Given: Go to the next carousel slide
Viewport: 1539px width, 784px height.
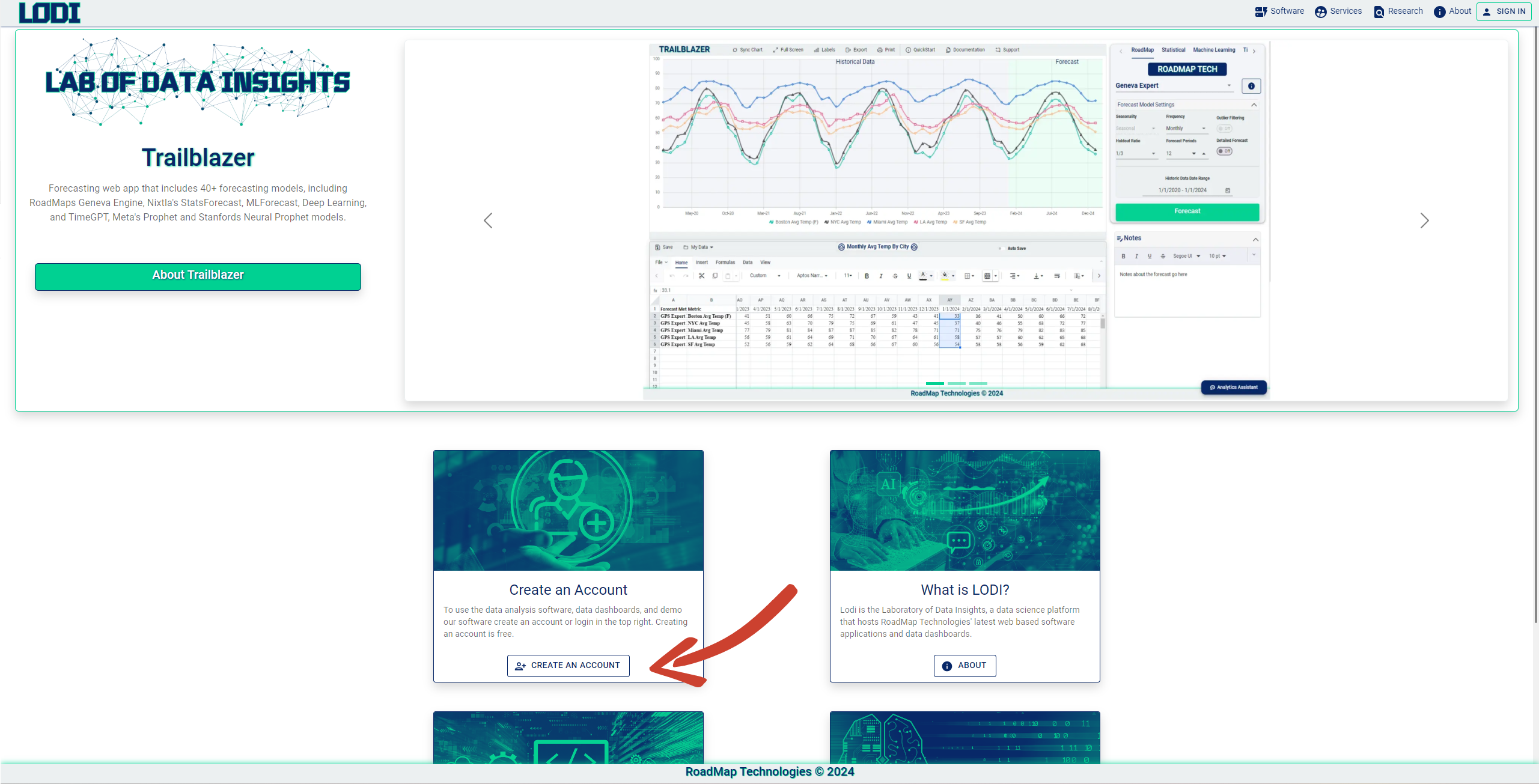Looking at the screenshot, I should (1424, 220).
